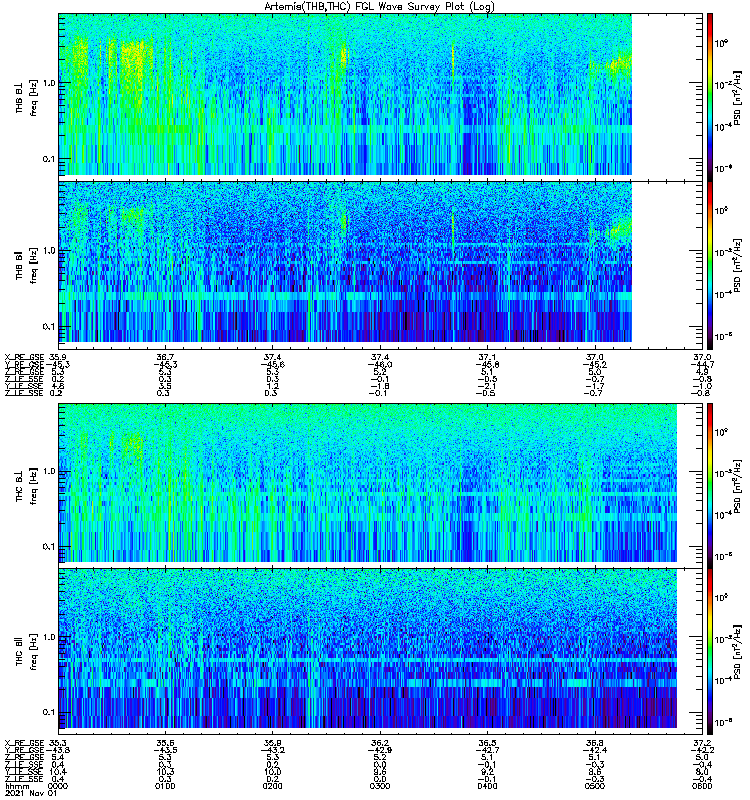
Task: Click the "0600" time tick label
Action: click(702, 786)
